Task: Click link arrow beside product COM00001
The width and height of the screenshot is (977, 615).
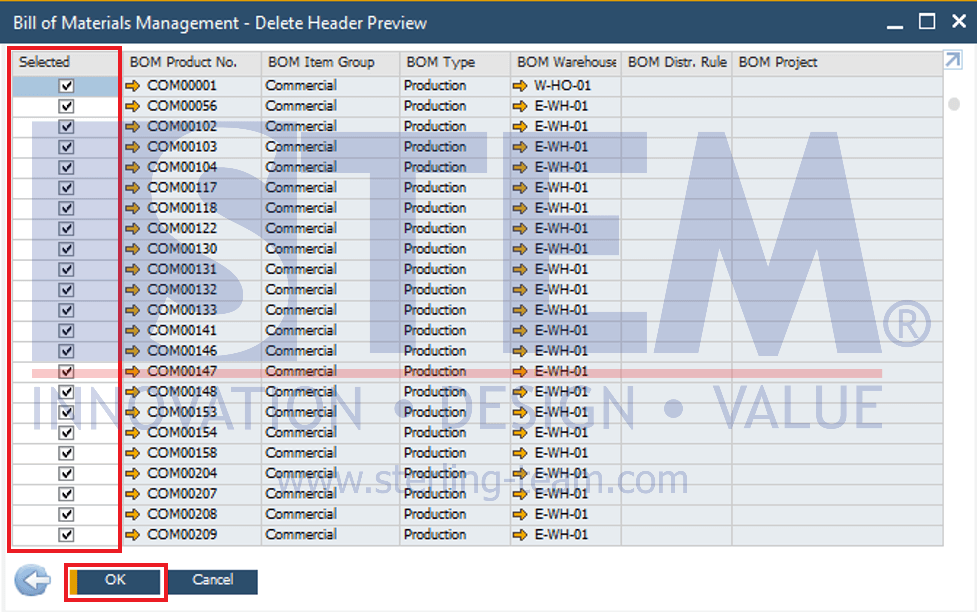Action: tap(134, 86)
